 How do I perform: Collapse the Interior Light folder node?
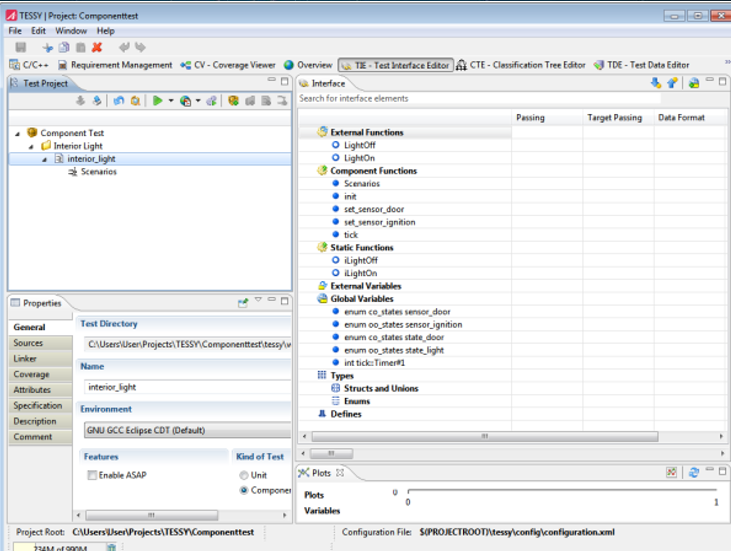(31, 147)
